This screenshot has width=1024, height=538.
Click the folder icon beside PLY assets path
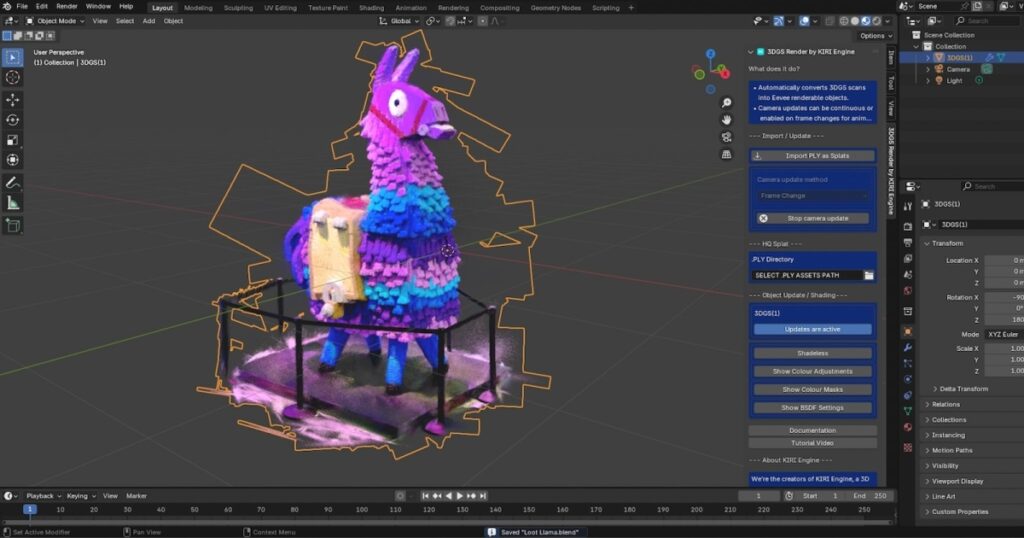[x=869, y=276]
